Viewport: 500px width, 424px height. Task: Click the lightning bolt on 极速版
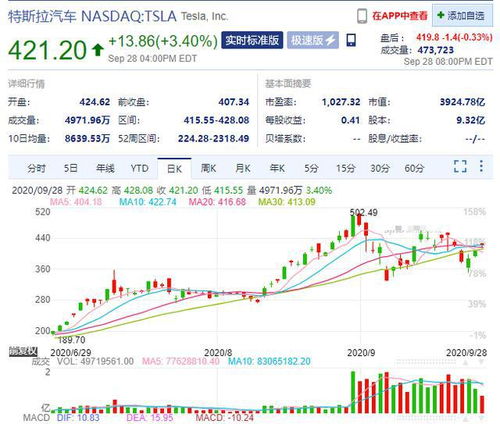[330, 40]
